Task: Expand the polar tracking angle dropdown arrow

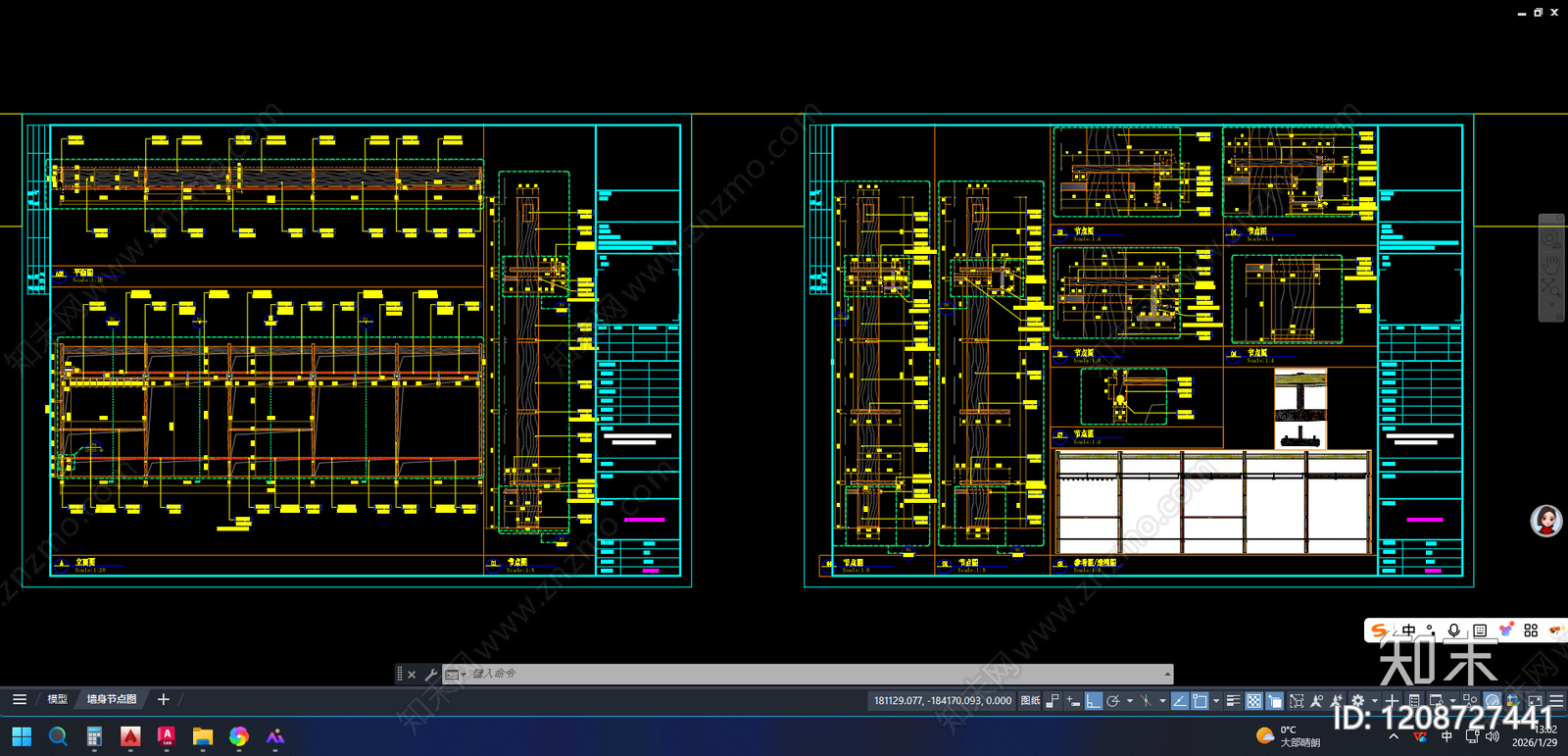Action: (x=1130, y=701)
